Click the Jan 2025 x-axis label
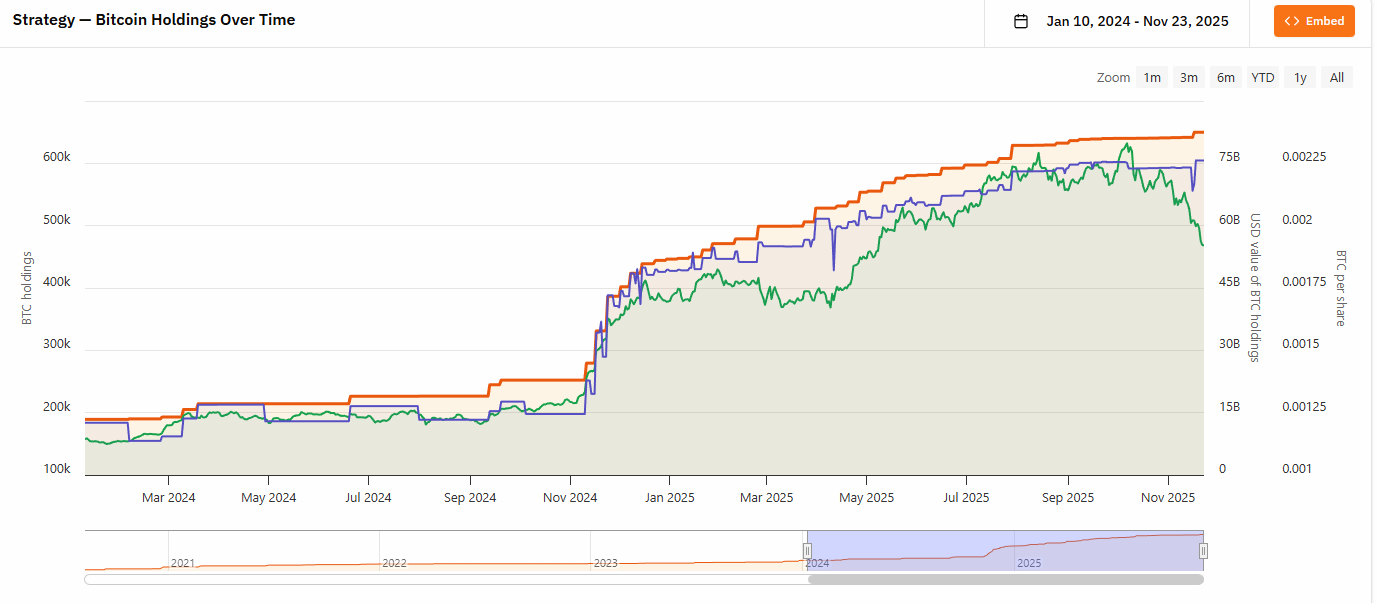Viewport: 1377px width, 603px height. 669,497
